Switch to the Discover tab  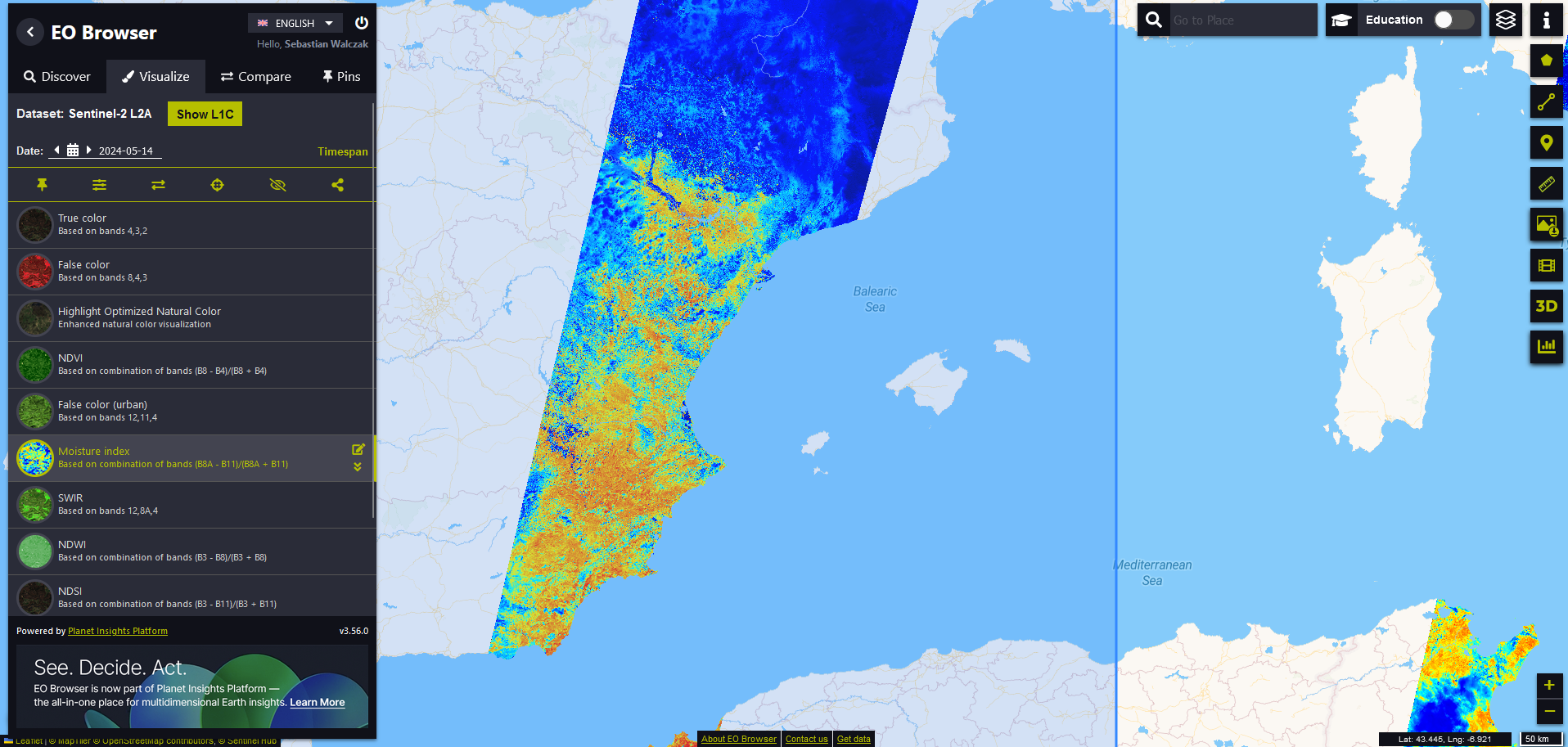57,76
